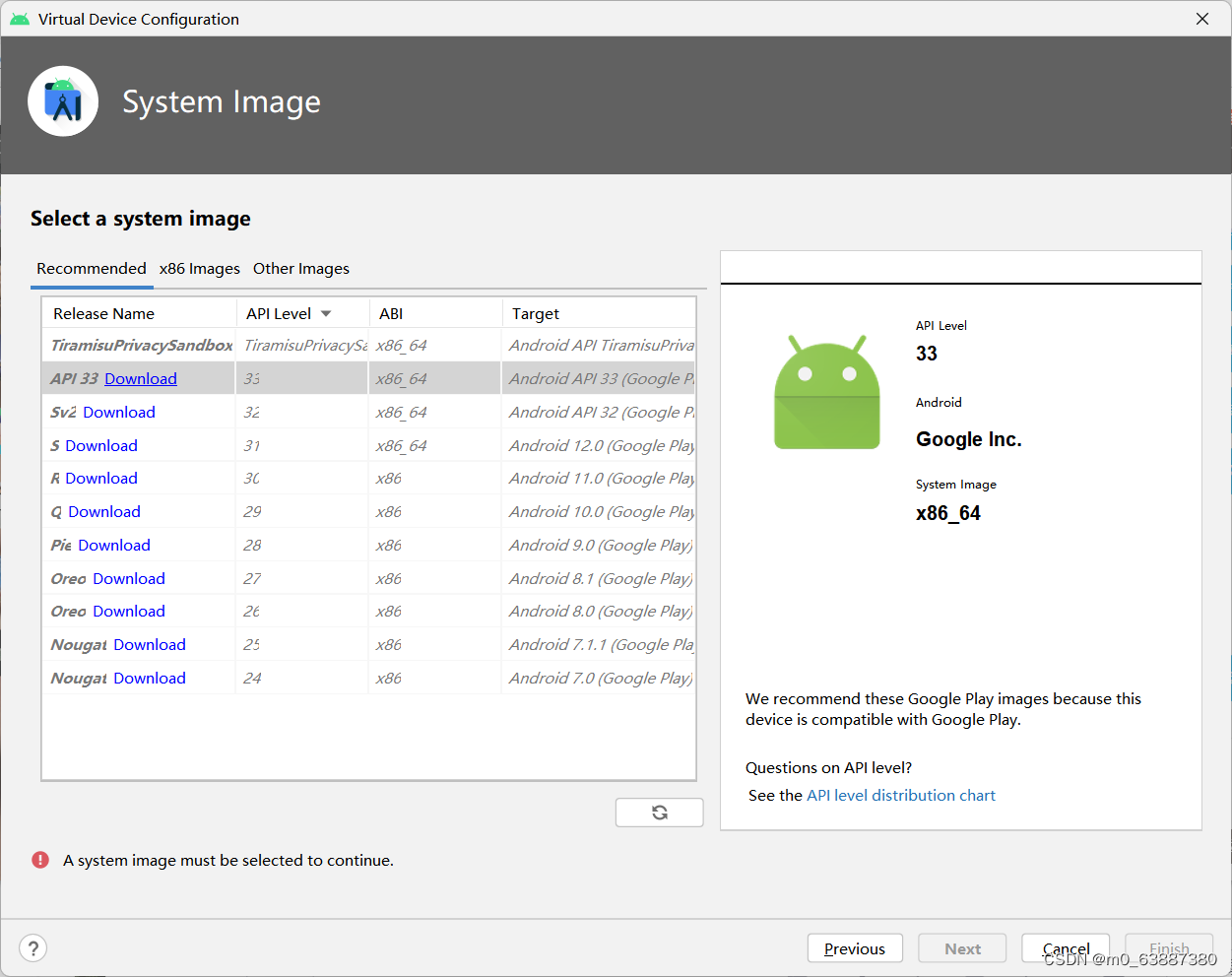Download the Q system image
This screenshot has width=1232, height=977.
104,512
